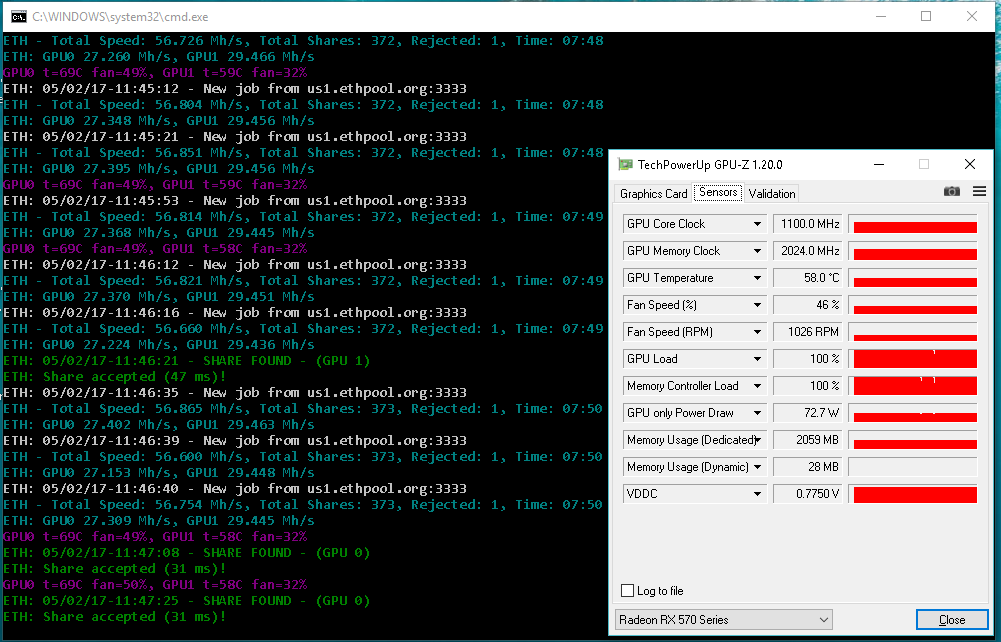The image size is (1001, 642).
Task: Expand the Memory Usage (Dynamic) dropdown
Action: click(757, 467)
